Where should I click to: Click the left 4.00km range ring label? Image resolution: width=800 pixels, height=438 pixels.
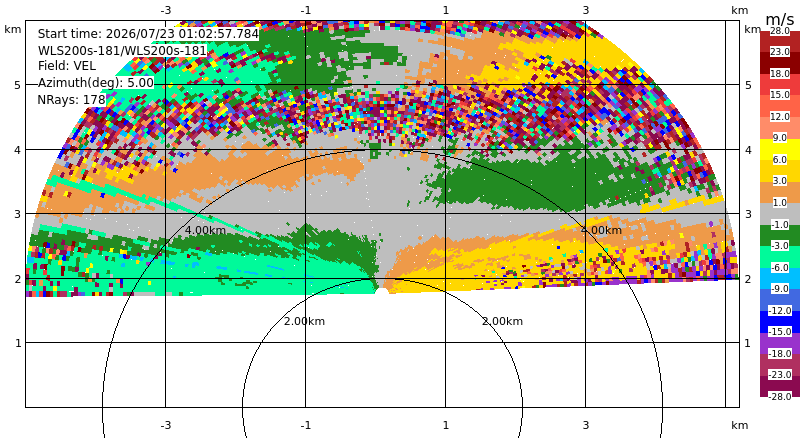(x=205, y=230)
